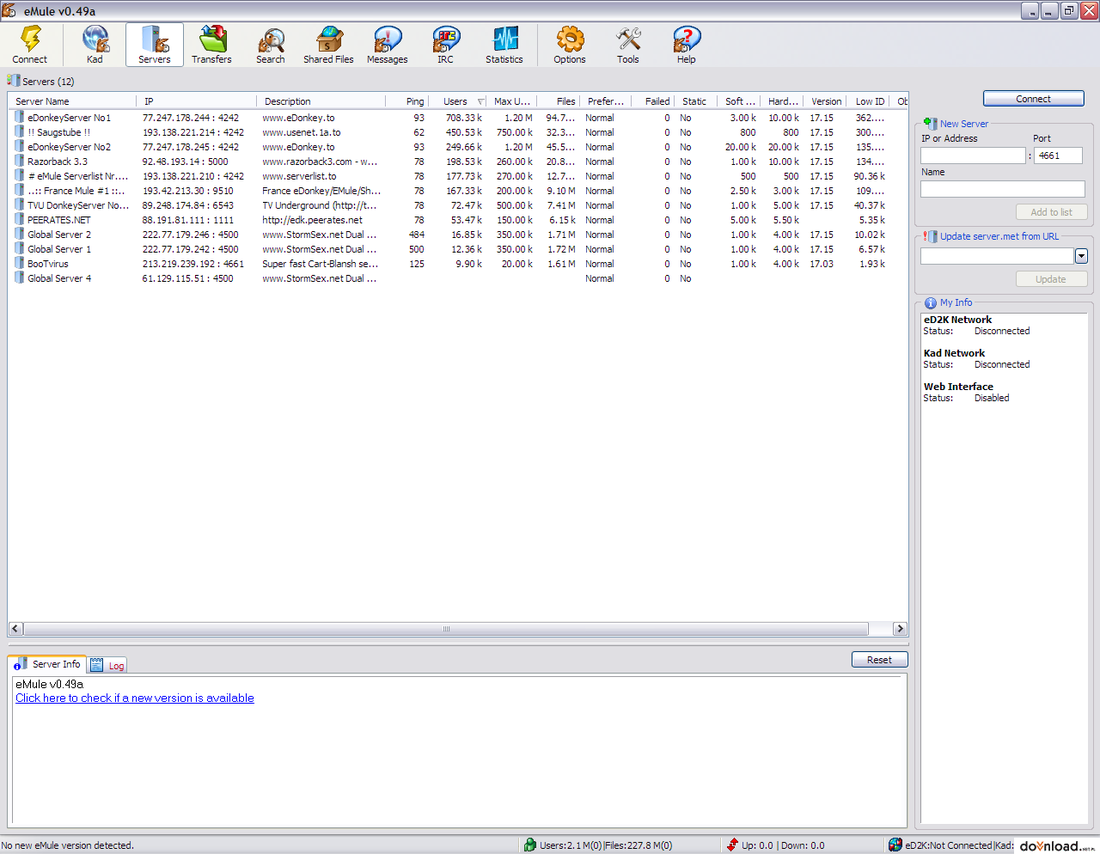Viewport: 1100px width, 854px height.
Task: Sort by the IP column header
Action: (197, 101)
